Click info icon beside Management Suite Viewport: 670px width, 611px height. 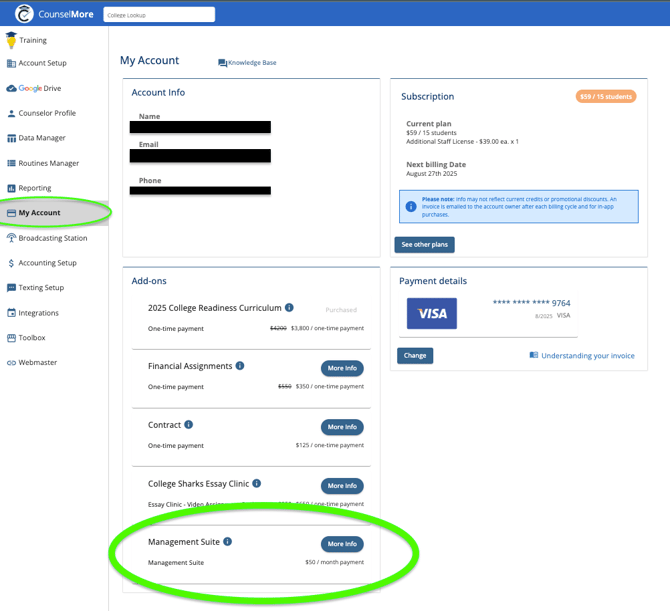click(x=228, y=542)
